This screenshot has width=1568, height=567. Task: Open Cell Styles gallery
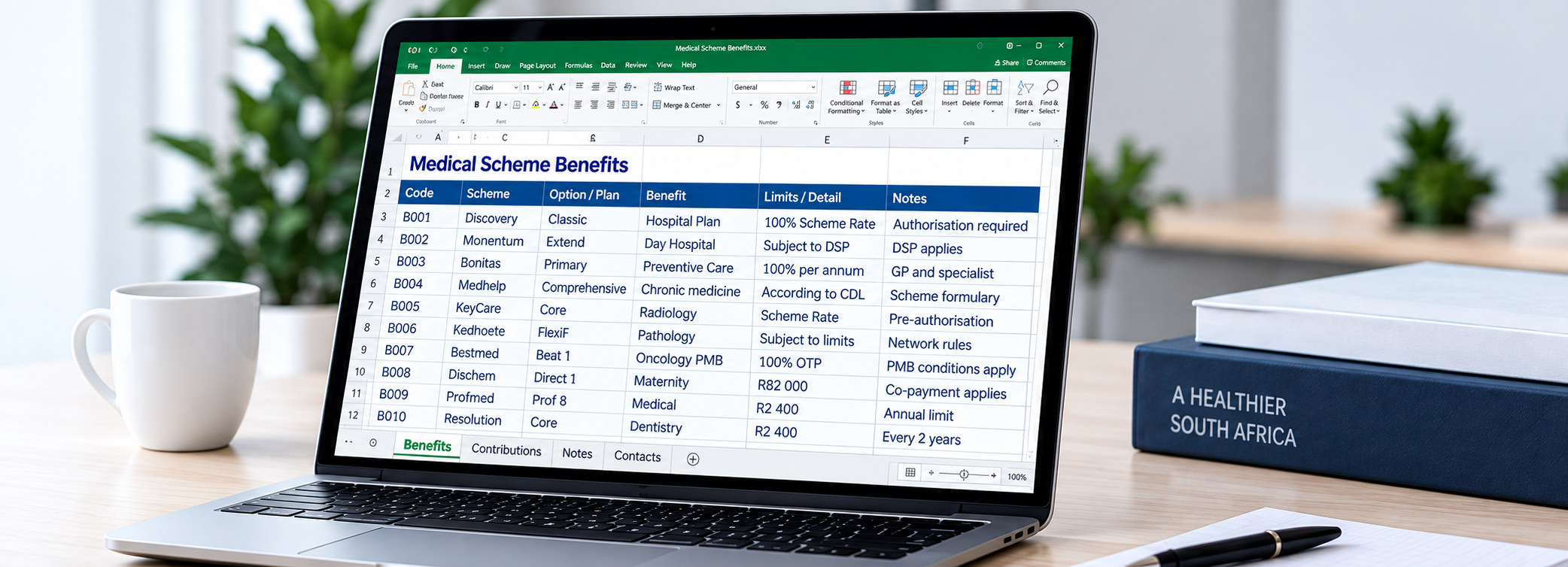[x=917, y=97]
